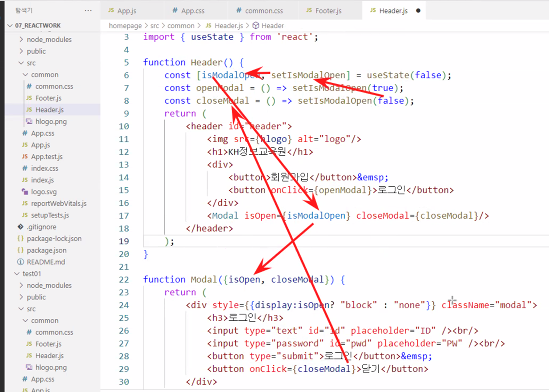Switch to the common.css editor tab
Screen dimensions: 549x392
tap(263, 10)
